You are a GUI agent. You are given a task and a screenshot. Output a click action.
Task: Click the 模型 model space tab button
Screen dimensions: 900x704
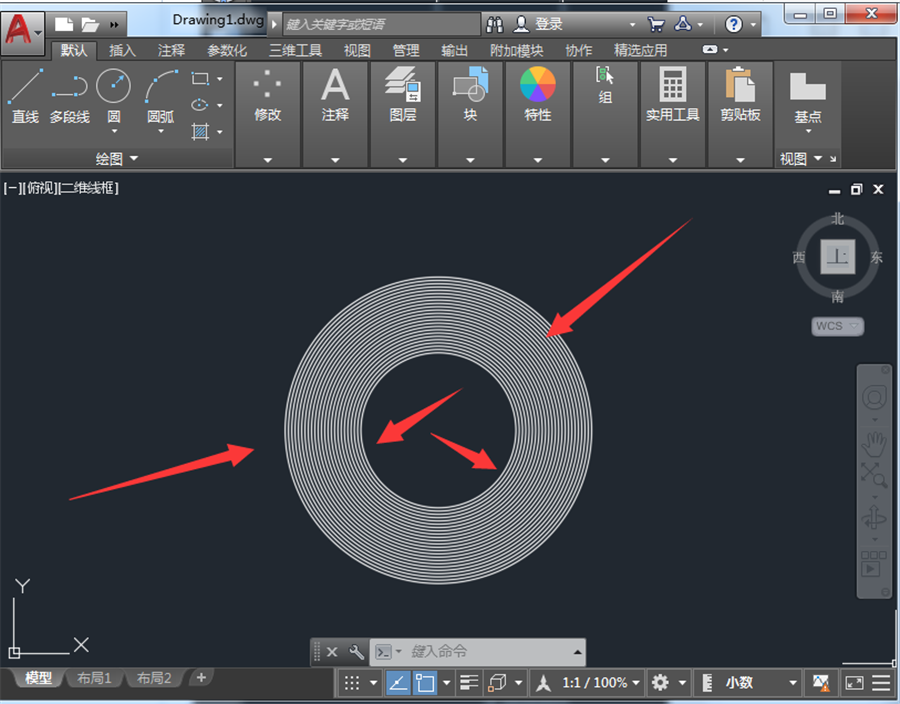pos(38,678)
